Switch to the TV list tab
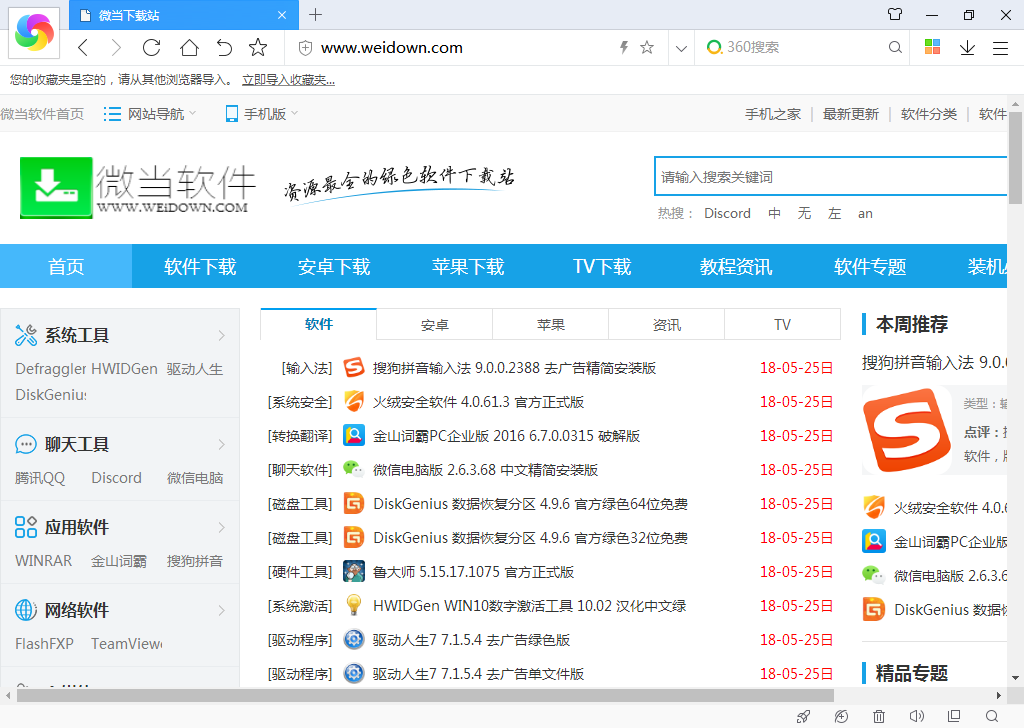Viewport: 1024px width, 728px height. pyautogui.click(x=782, y=324)
